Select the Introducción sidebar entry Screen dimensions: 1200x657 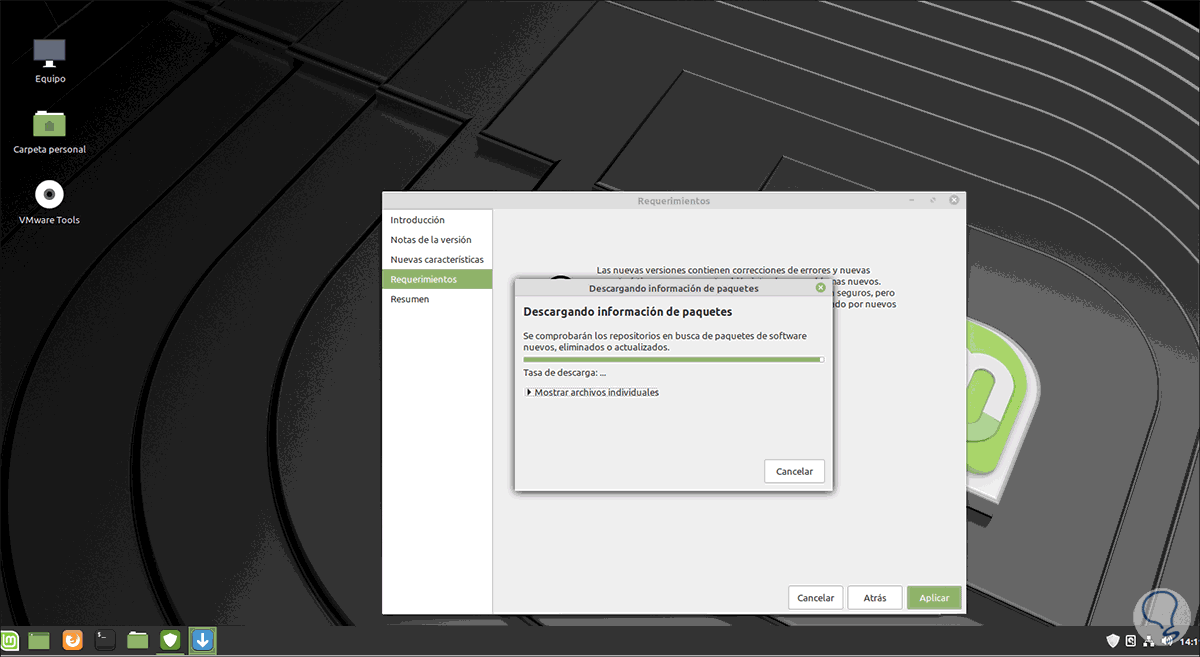420,219
